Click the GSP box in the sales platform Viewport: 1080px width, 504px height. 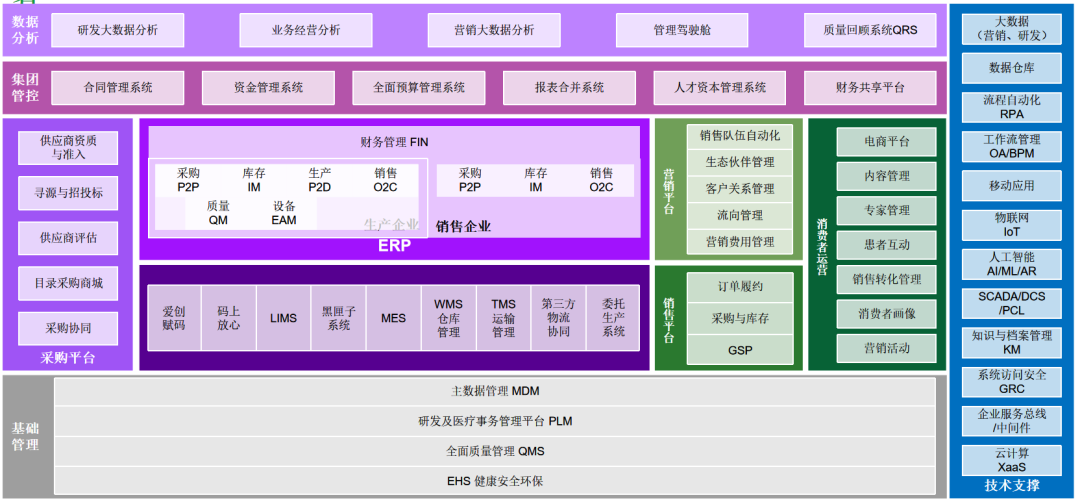739,350
